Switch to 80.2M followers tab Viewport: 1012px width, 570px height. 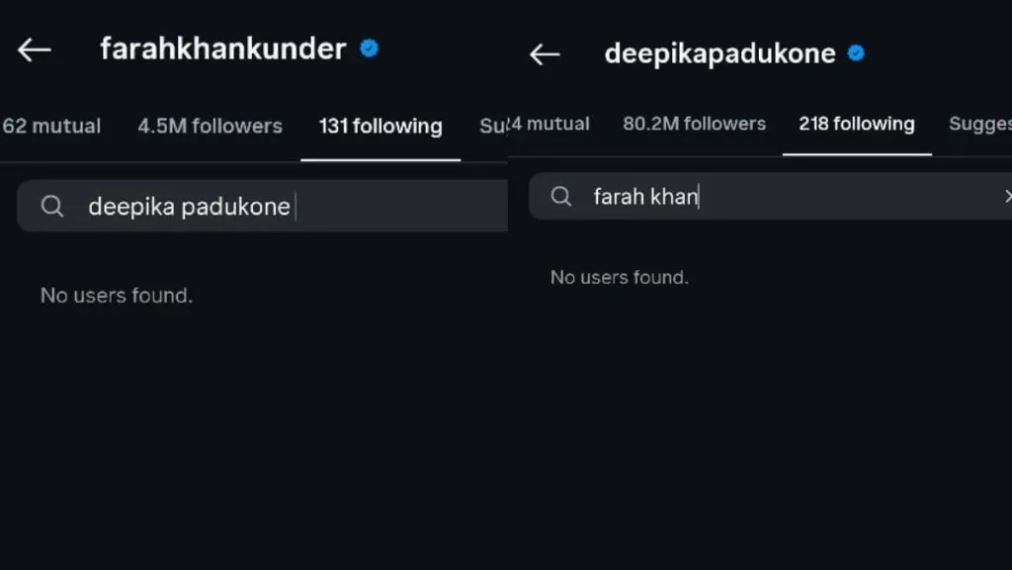pos(694,123)
